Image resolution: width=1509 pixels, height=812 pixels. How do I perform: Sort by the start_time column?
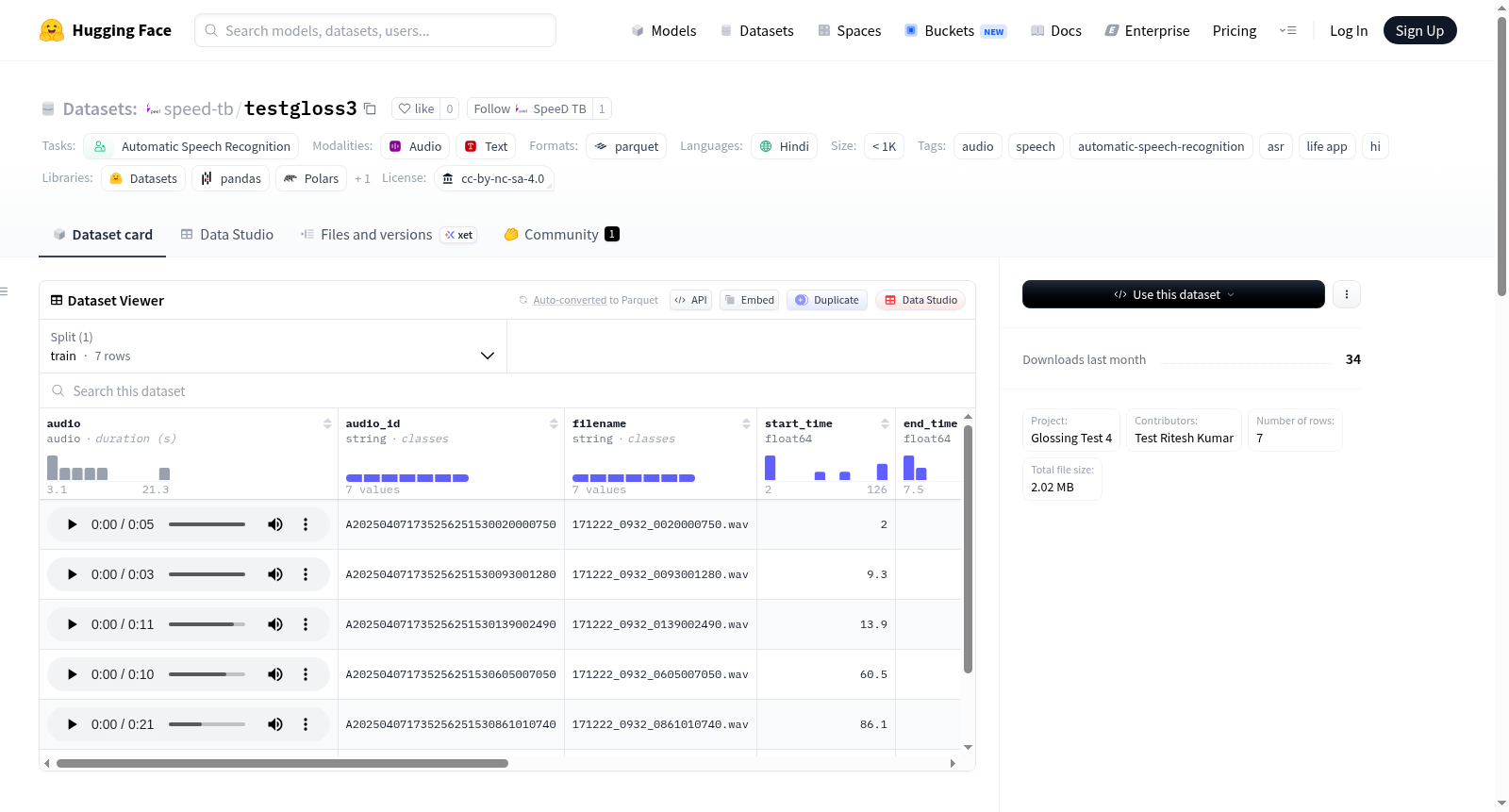(x=885, y=423)
